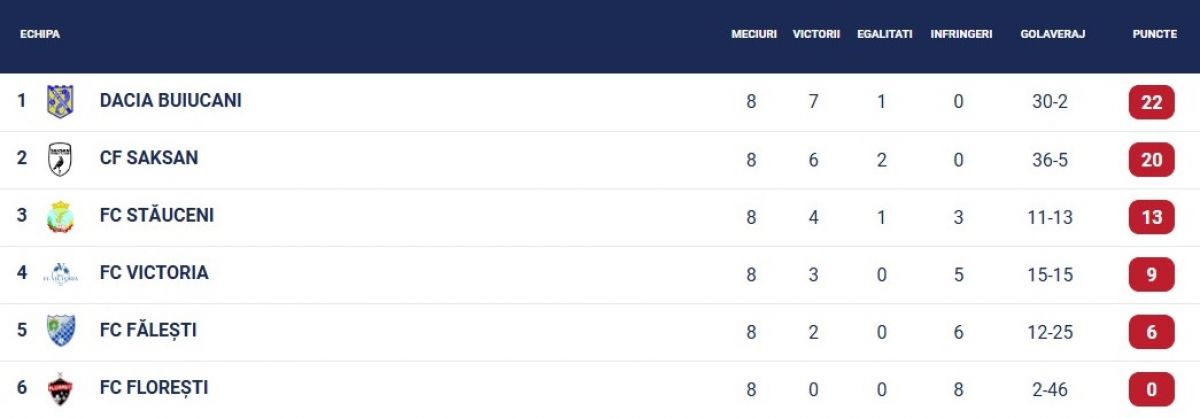Open the FC Stăuceni club crest
The height and width of the screenshot is (418, 1200).
click(x=60, y=216)
